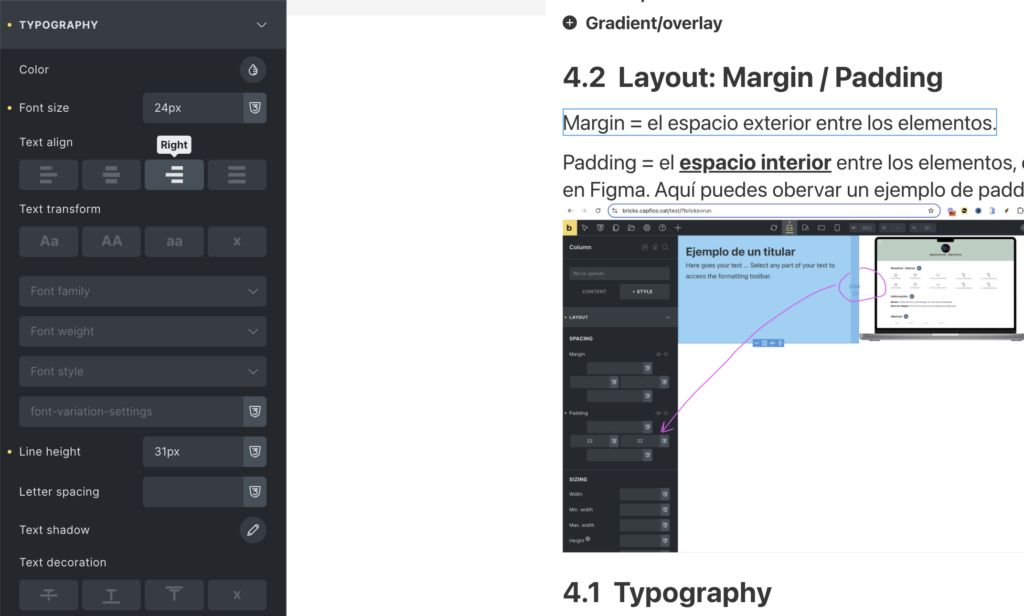Click the Layout: Margin / Padding heading
Screen dimensions: 1024x616
pos(753,77)
